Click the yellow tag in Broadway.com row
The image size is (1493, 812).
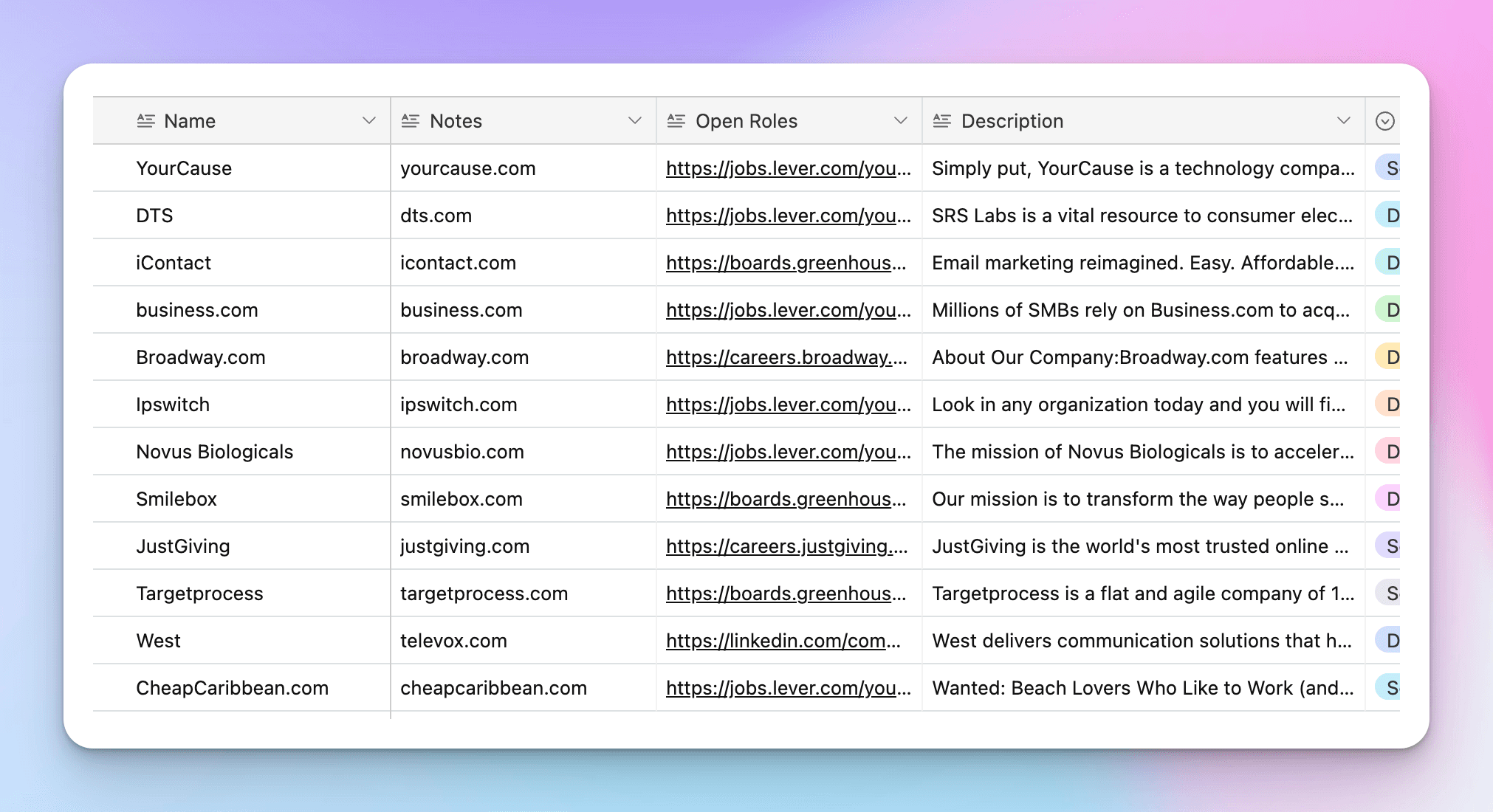pyautogui.click(x=1389, y=357)
